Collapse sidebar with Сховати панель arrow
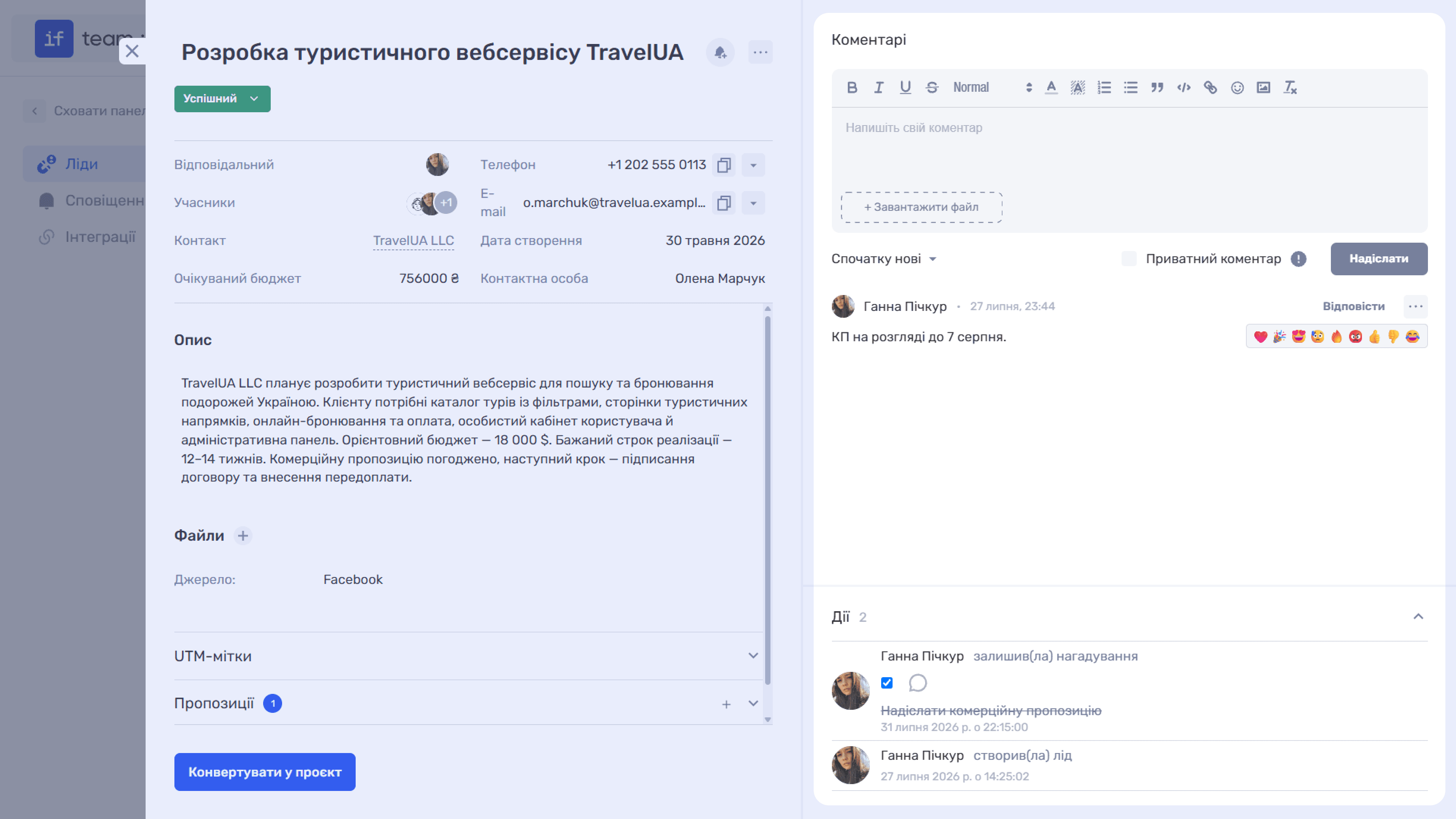Screen dimensions: 1456x819 coord(35,111)
